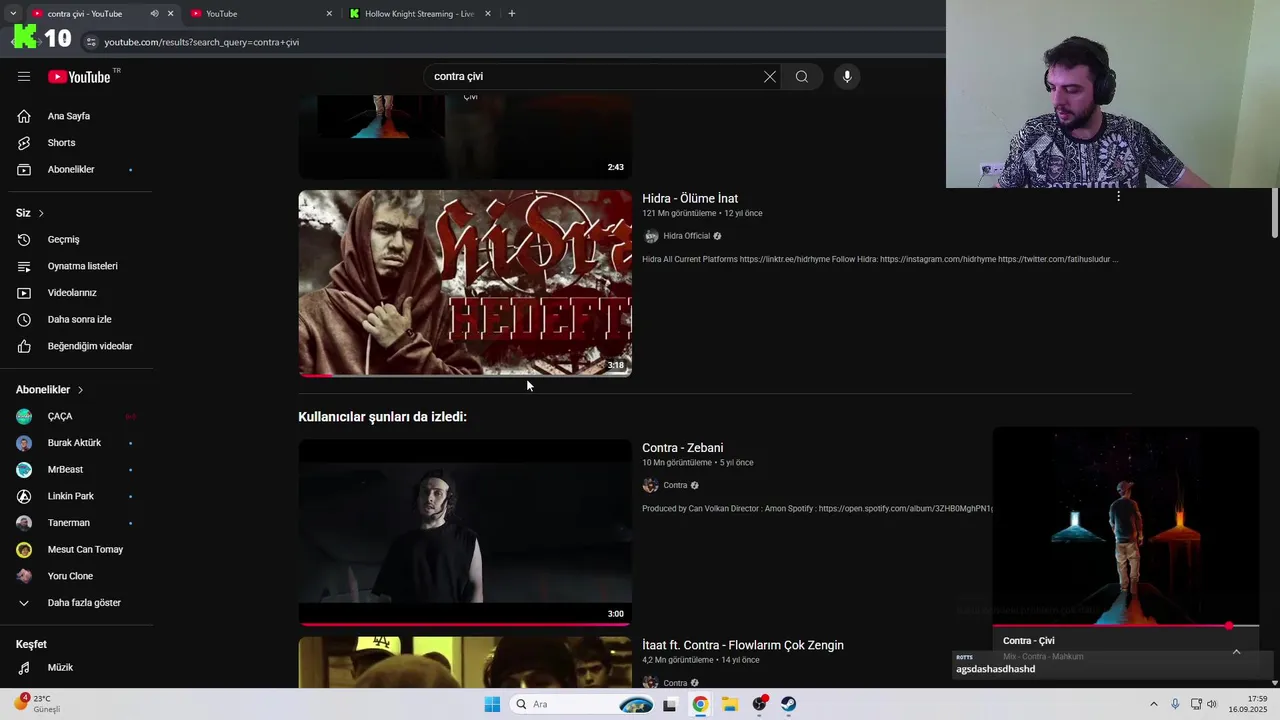Click the browser address bar URL
The image size is (1280, 720).
(201, 42)
